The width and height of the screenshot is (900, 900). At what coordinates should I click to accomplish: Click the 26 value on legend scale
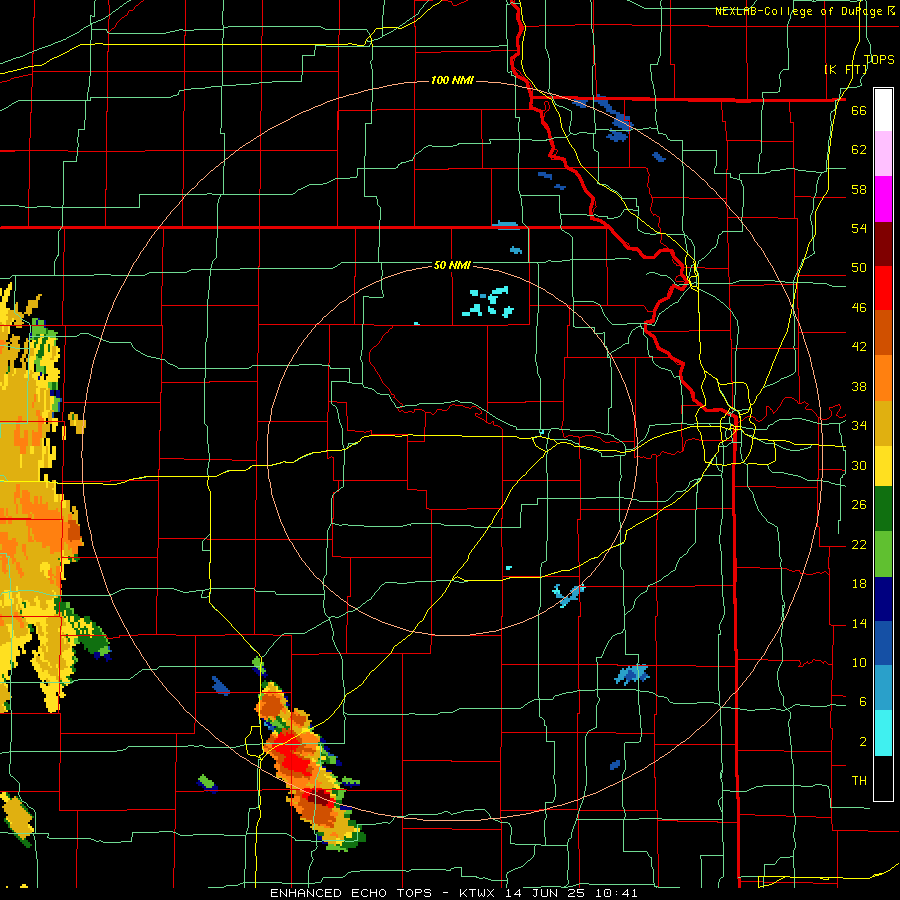859,505
